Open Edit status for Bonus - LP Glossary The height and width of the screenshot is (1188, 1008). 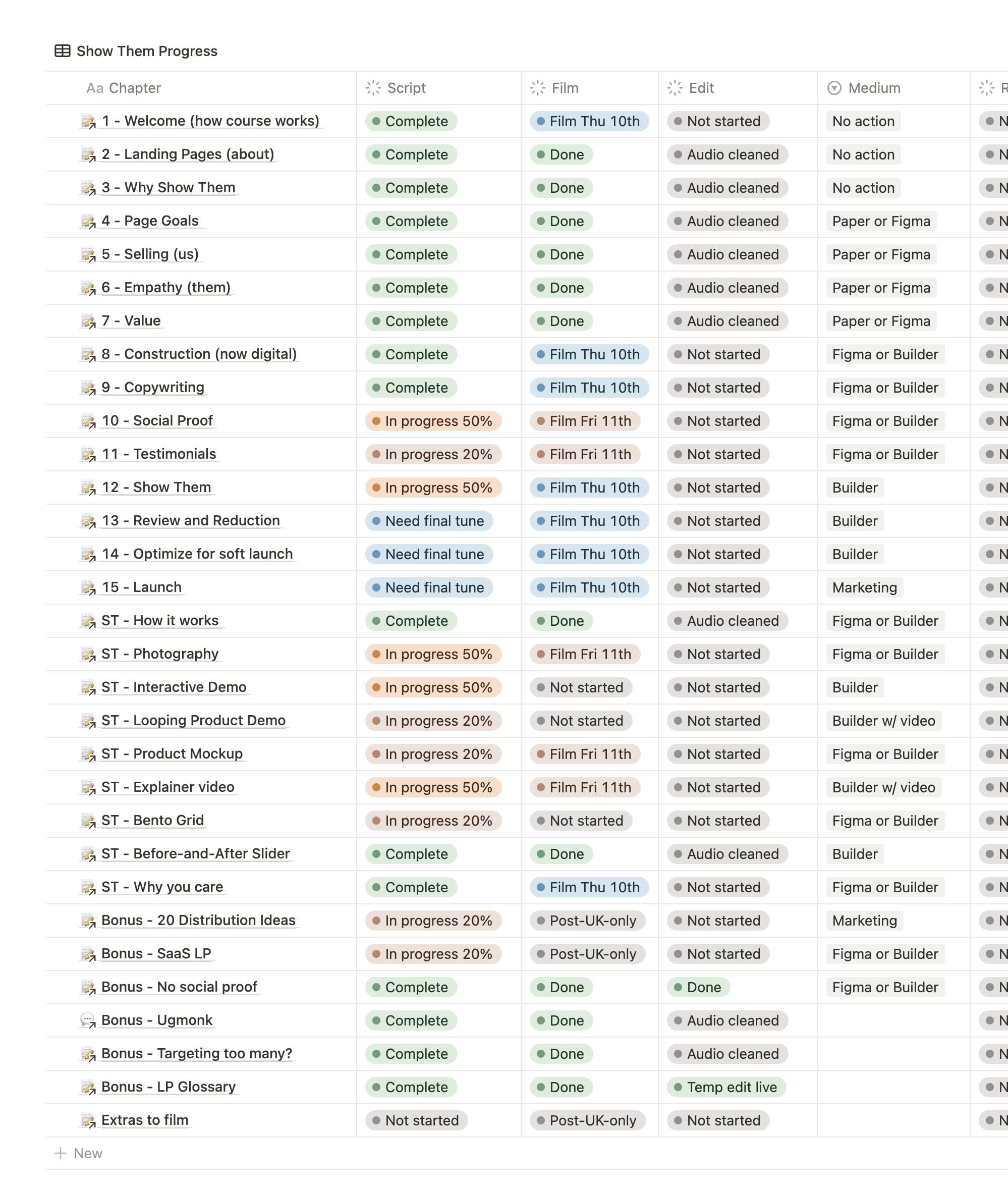[x=726, y=1087]
